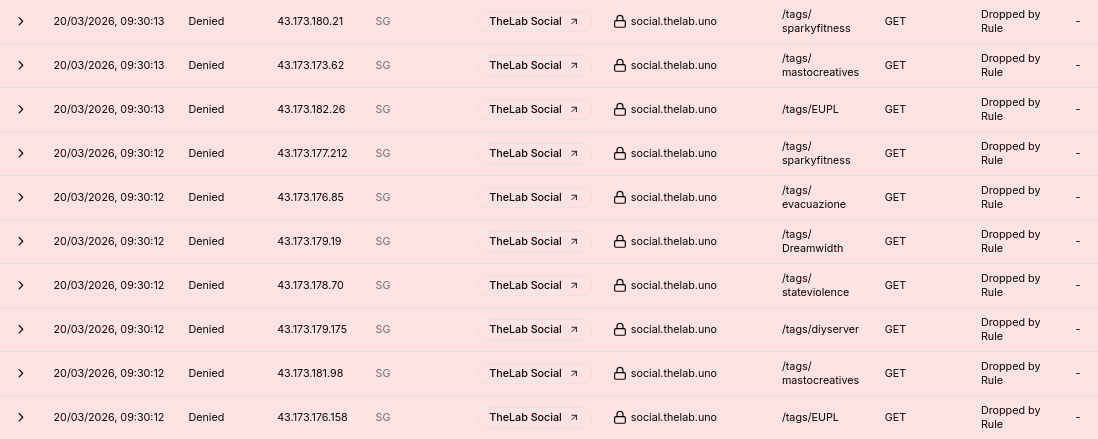Click external-link arrow for IP 43.173.177.212
The height and width of the screenshot is (439, 1098).
pos(574,153)
